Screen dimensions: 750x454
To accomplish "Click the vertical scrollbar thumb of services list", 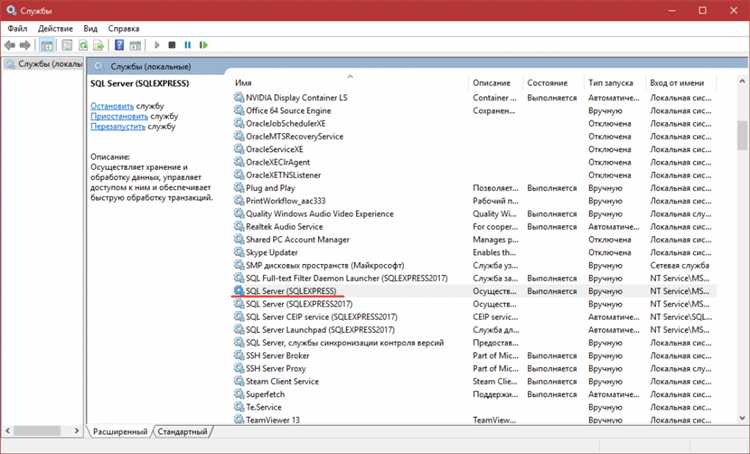I will pos(742,135).
